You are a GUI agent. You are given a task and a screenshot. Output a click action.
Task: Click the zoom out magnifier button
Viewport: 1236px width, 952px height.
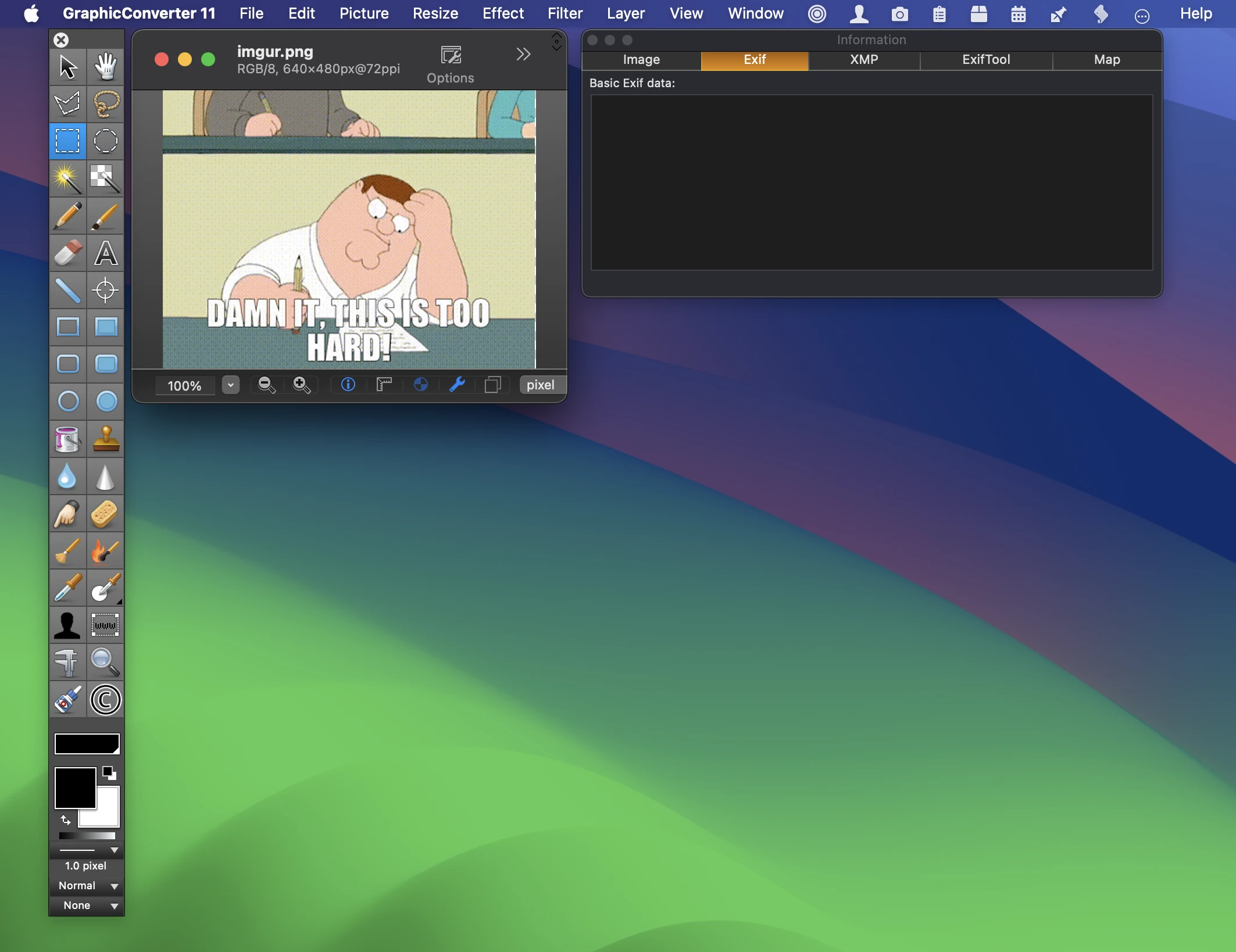click(266, 385)
